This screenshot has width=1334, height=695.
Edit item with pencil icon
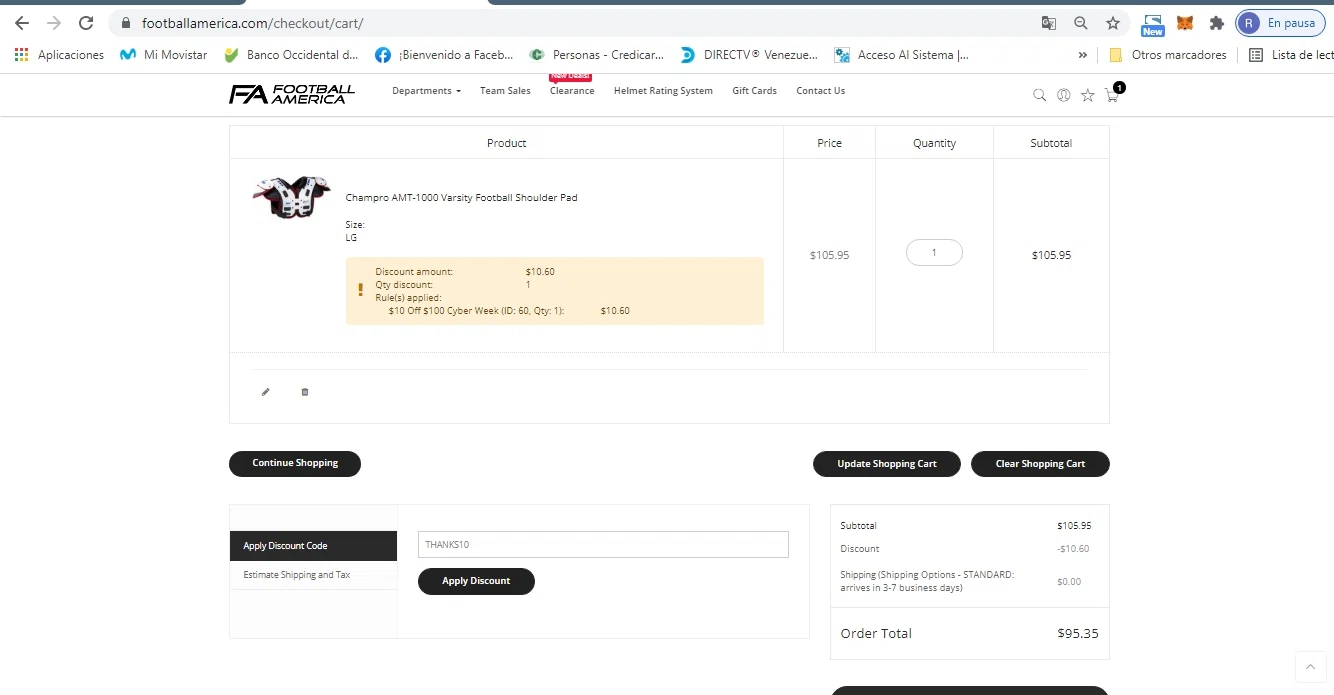(x=265, y=392)
